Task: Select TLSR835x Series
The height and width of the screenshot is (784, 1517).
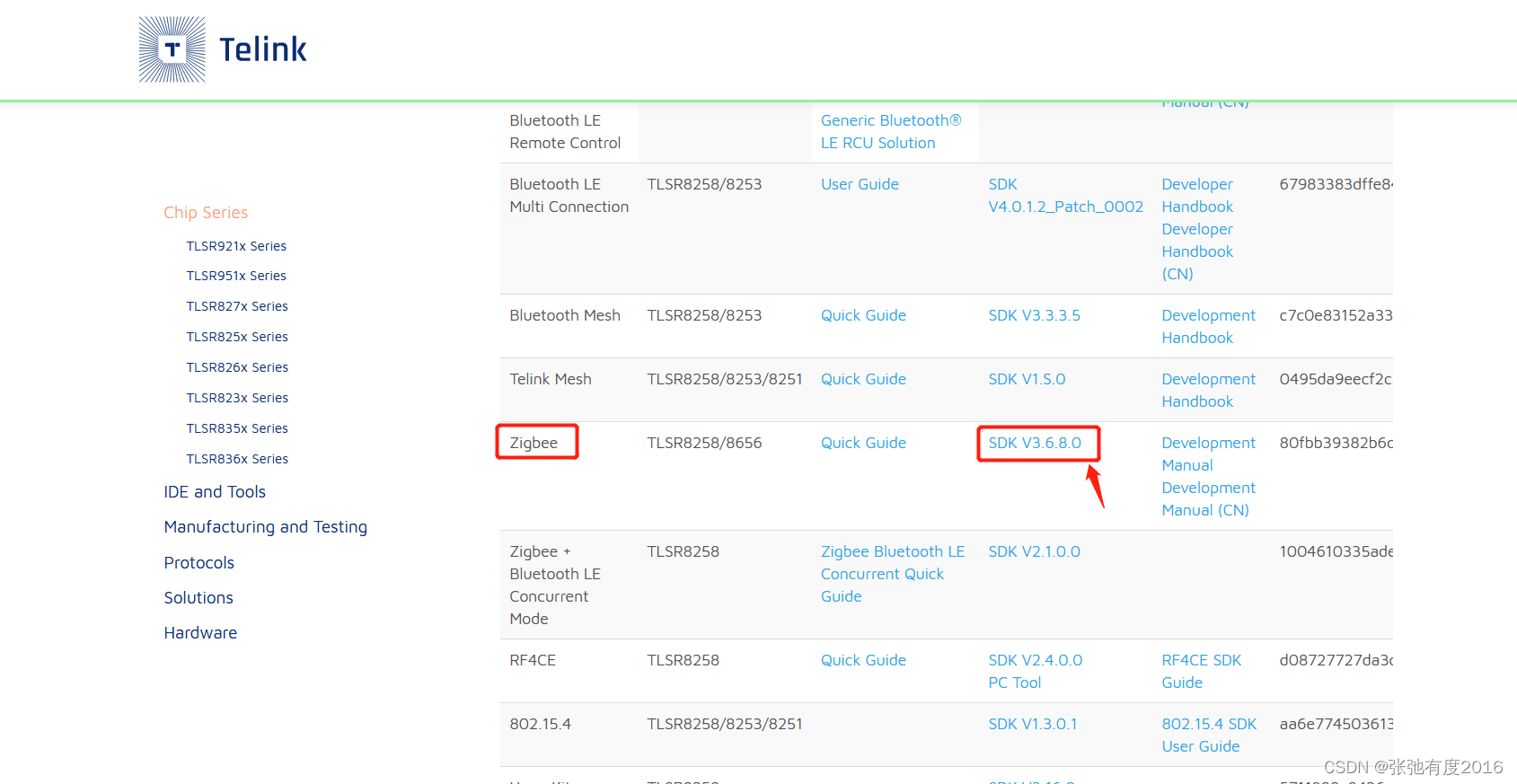Action: coord(237,428)
